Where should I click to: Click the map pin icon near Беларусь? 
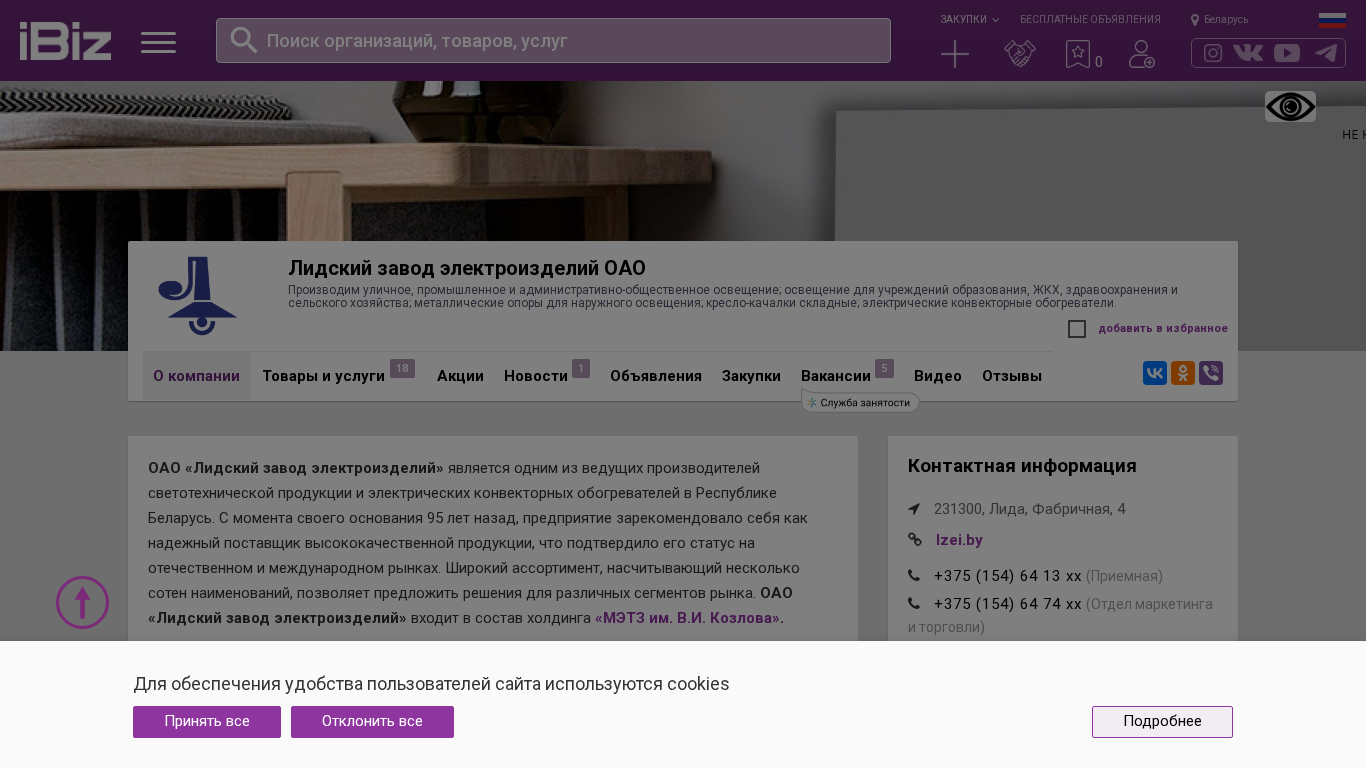click(x=1195, y=20)
